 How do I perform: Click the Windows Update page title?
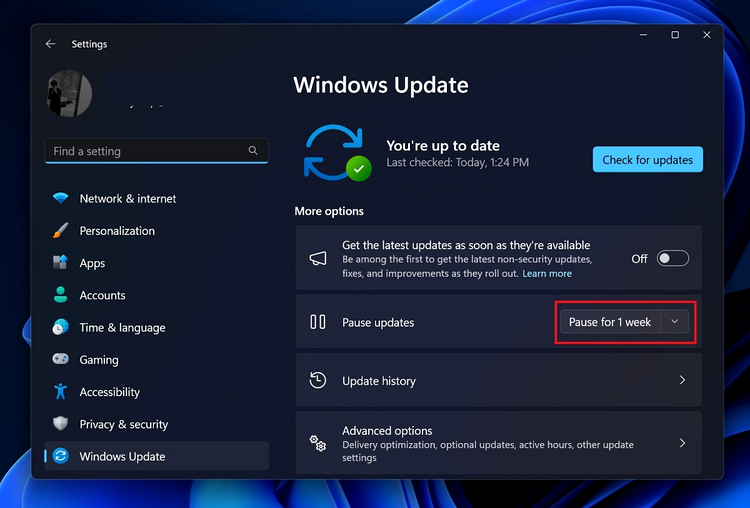(x=381, y=85)
